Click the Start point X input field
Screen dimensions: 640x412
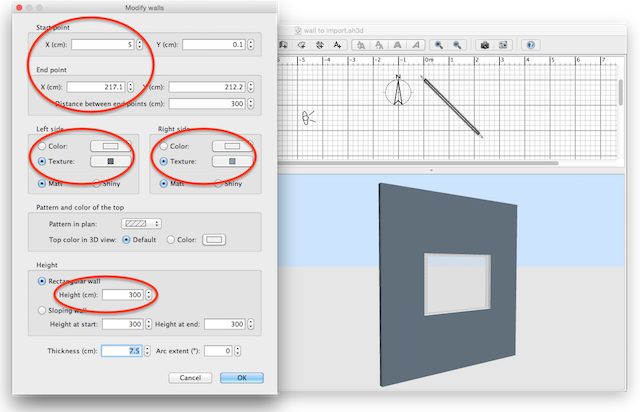[x=106, y=44]
